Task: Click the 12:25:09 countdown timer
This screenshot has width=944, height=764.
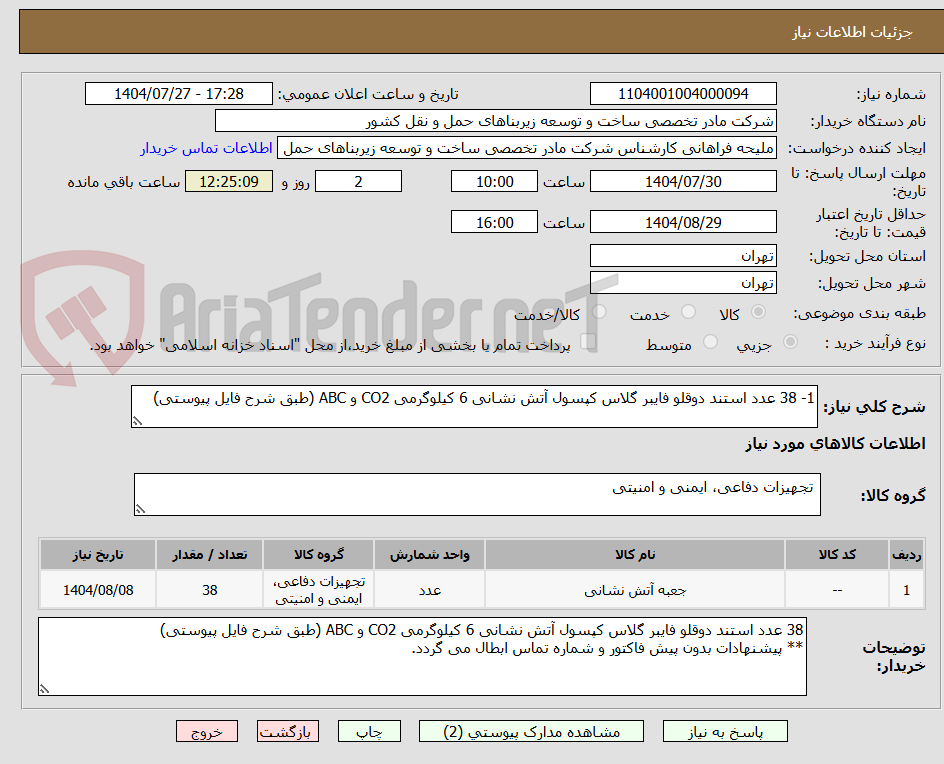Action: point(227,182)
